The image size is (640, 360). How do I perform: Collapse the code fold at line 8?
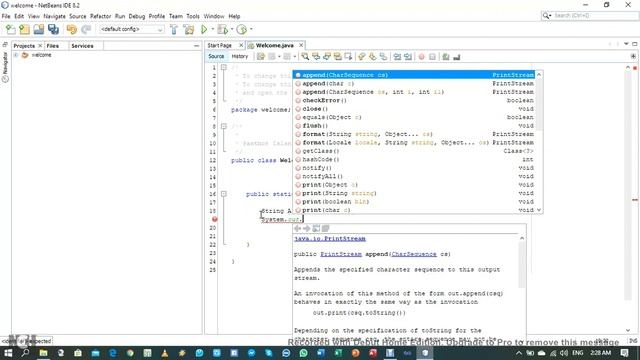click(224, 126)
